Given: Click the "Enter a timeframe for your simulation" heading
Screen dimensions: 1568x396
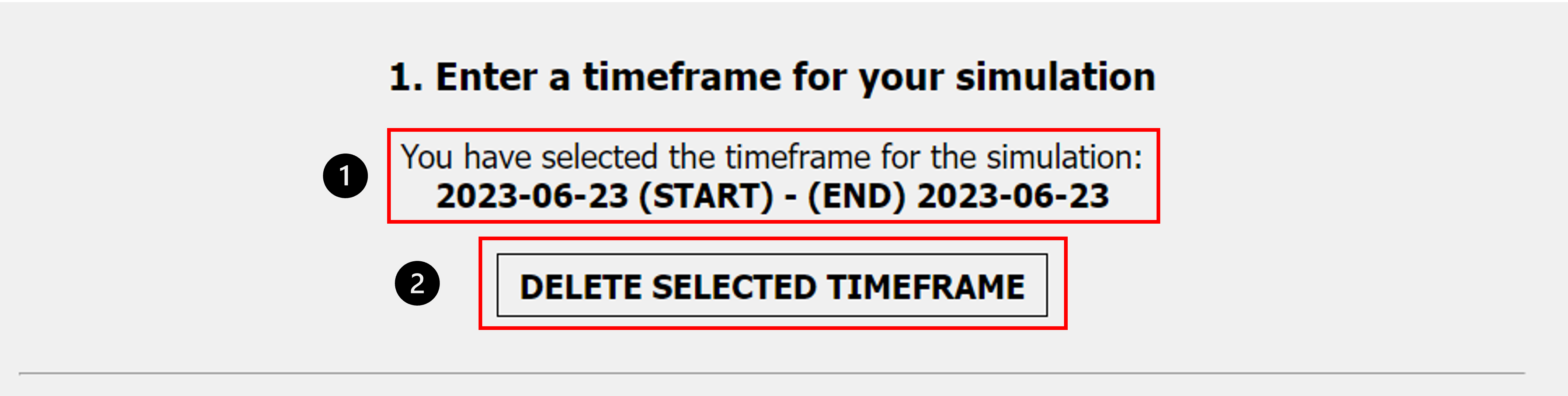Looking at the screenshot, I should (x=772, y=78).
